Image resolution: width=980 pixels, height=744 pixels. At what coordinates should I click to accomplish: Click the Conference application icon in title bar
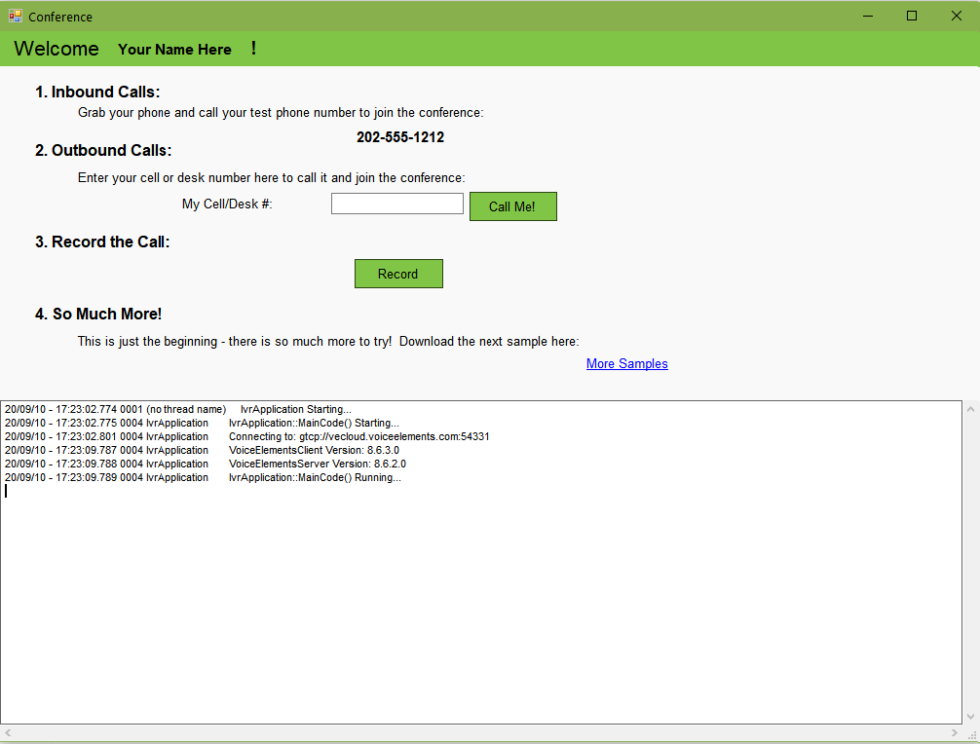17,16
